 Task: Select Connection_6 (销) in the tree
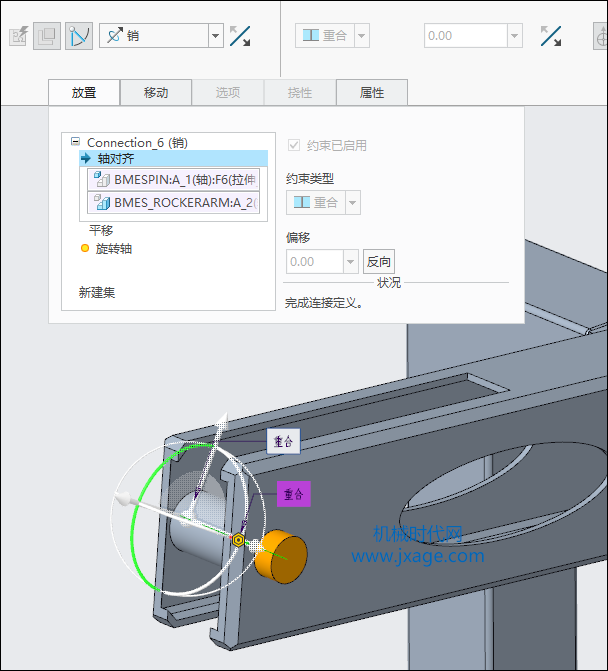137,143
